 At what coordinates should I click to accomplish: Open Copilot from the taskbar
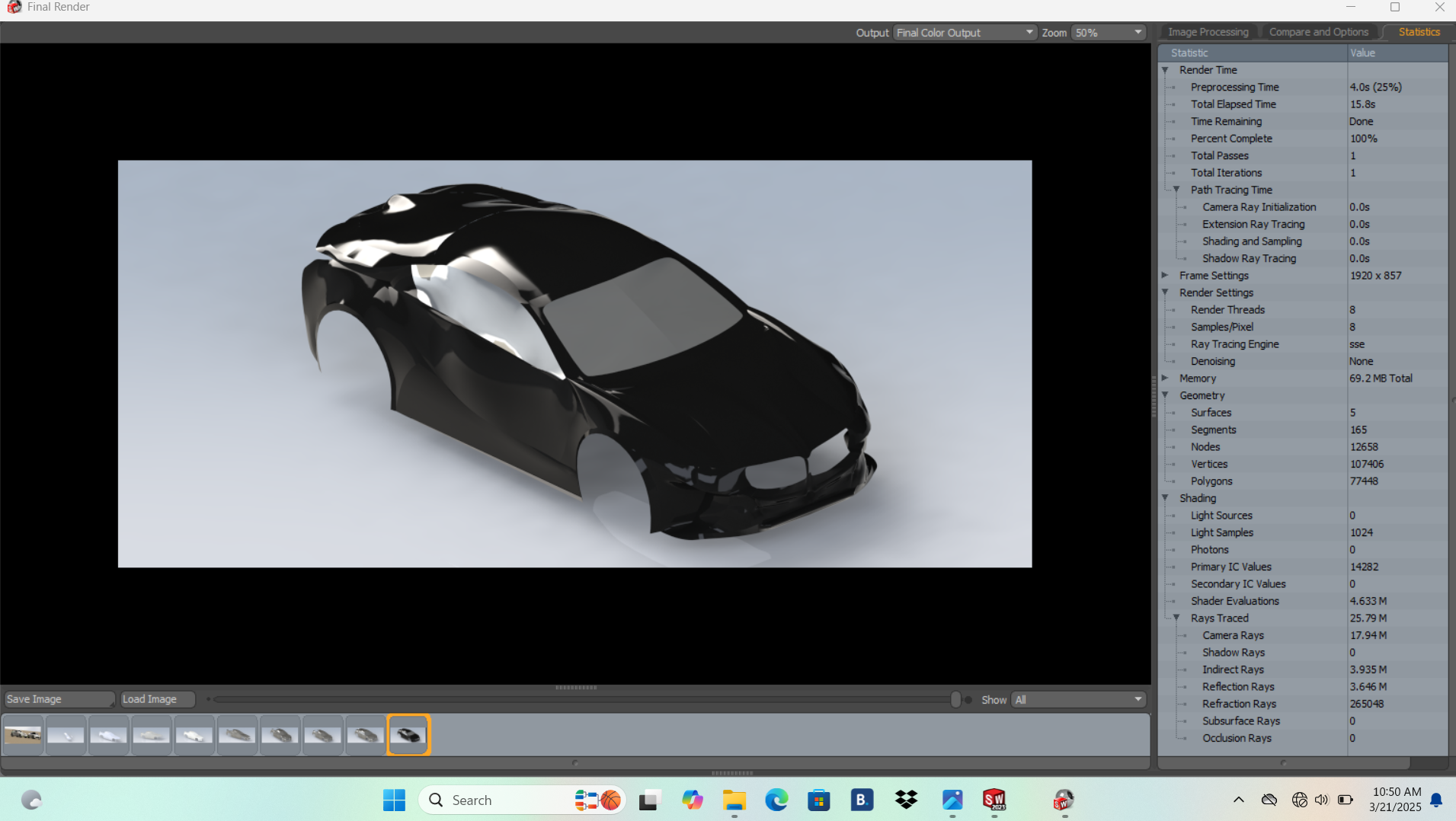tap(692, 800)
